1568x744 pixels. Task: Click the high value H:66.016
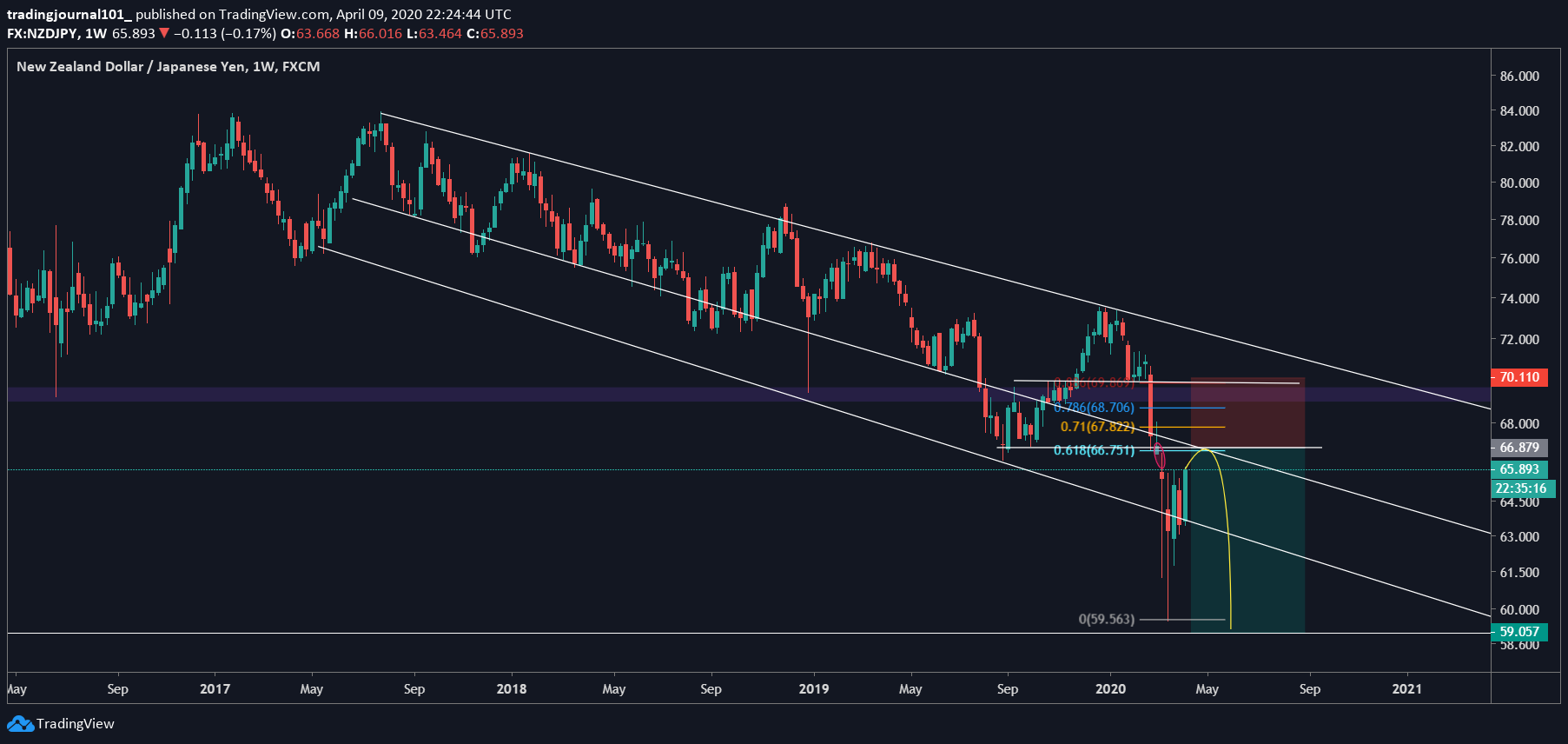click(374, 33)
